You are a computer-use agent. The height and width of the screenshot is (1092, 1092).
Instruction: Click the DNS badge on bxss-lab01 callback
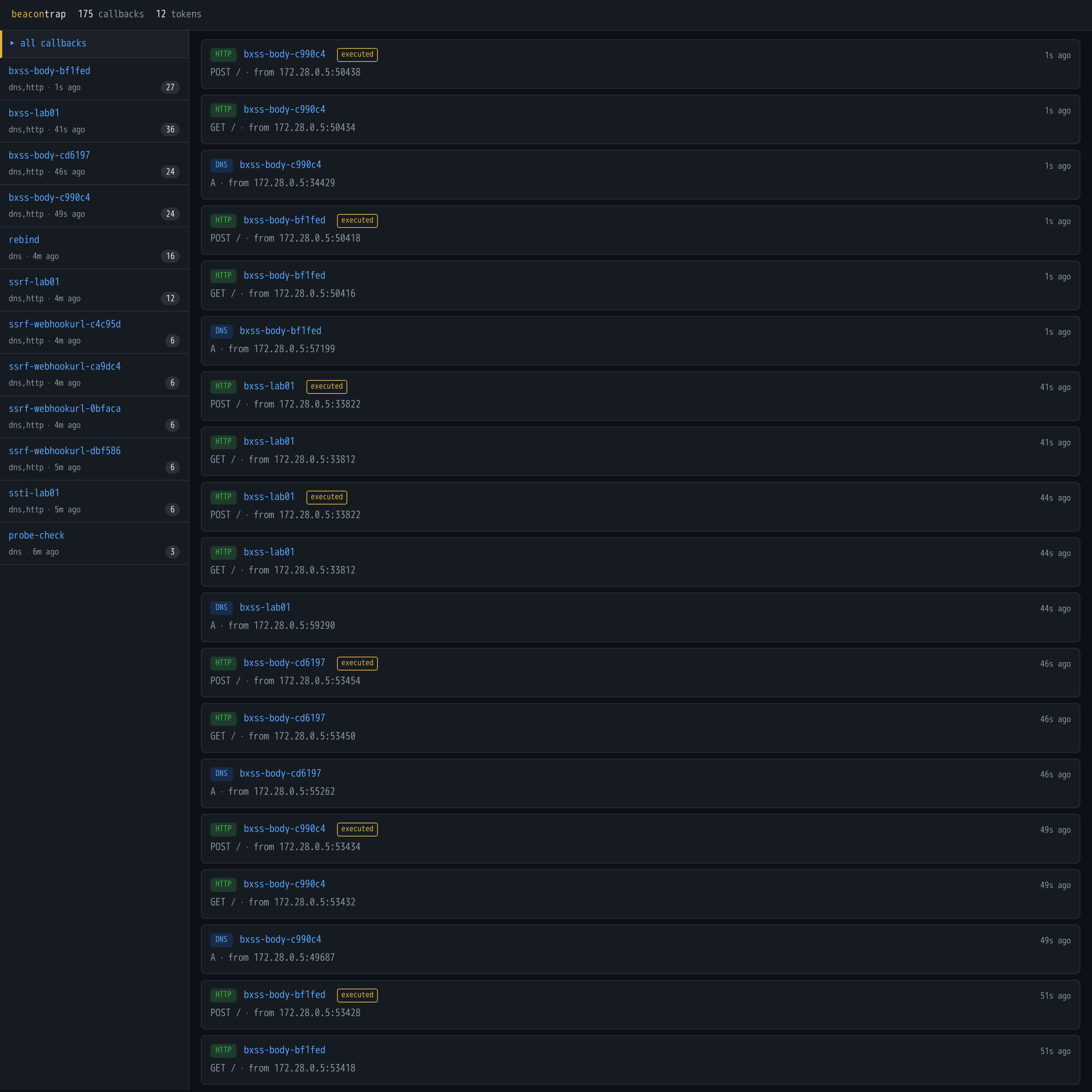221,608
